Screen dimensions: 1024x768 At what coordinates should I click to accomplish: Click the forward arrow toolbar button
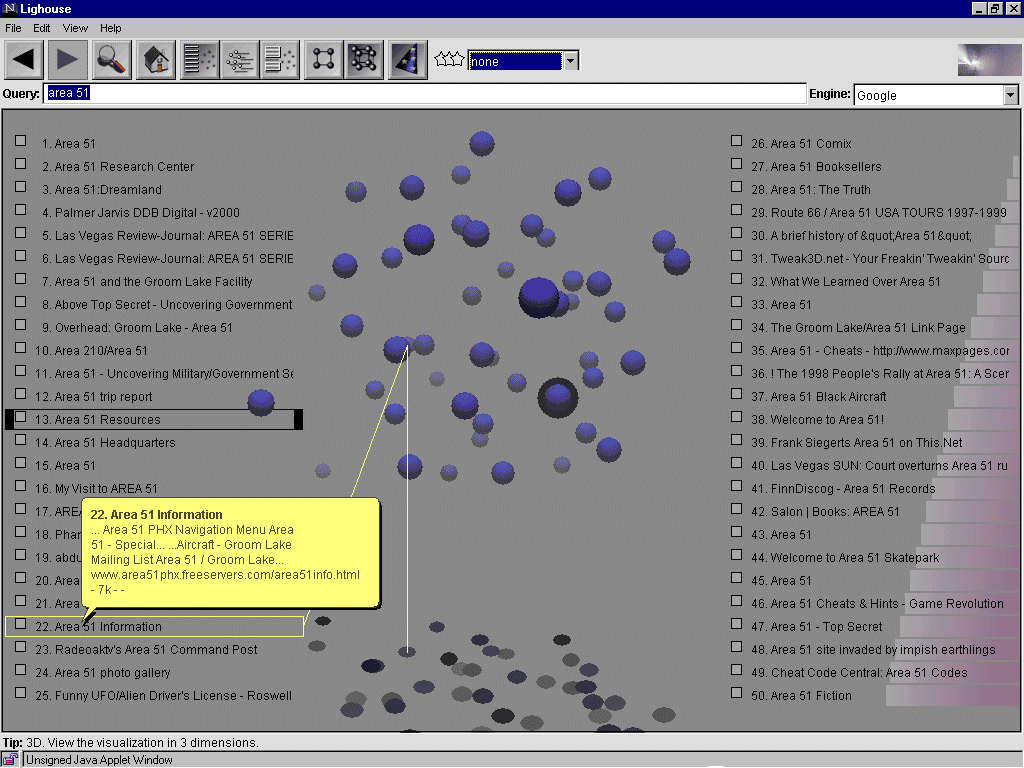tap(67, 60)
